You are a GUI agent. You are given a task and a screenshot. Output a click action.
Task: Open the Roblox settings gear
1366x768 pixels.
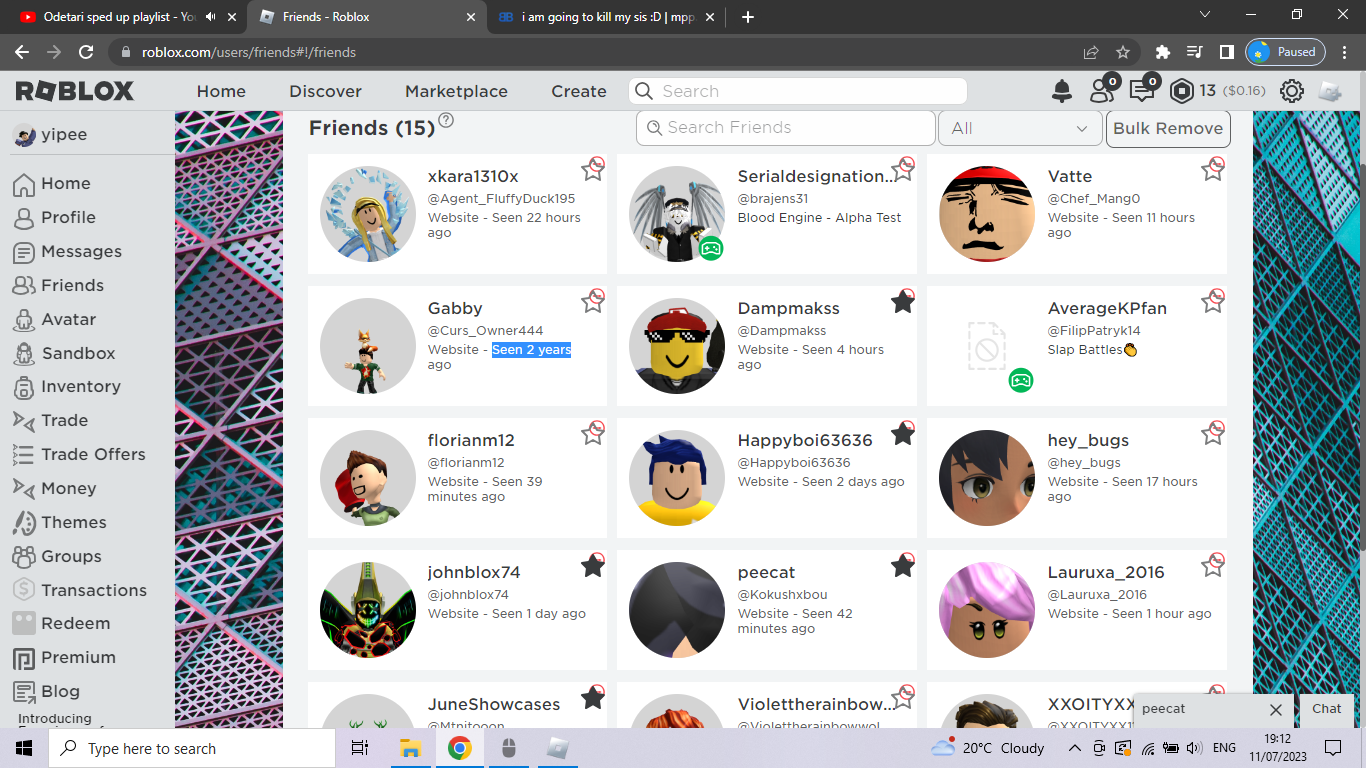(1292, 91)
